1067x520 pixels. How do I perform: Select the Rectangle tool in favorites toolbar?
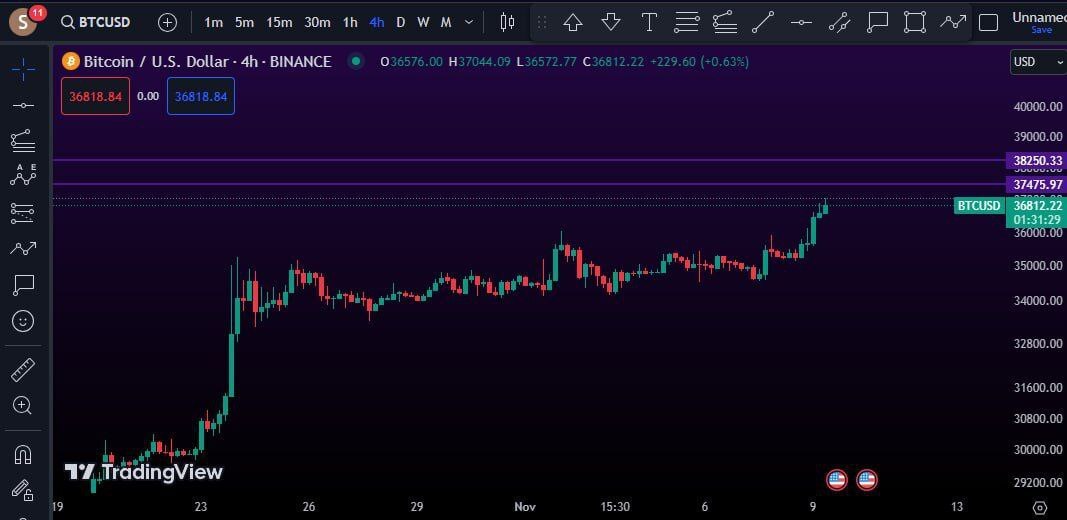coord(915,22)
